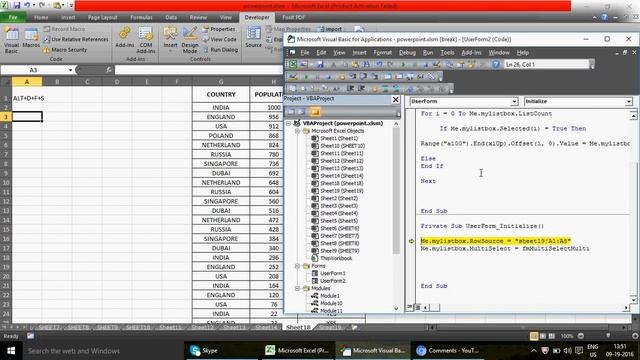Click the Design Mode icon in VBA Standard toolbar

[436, 64]
